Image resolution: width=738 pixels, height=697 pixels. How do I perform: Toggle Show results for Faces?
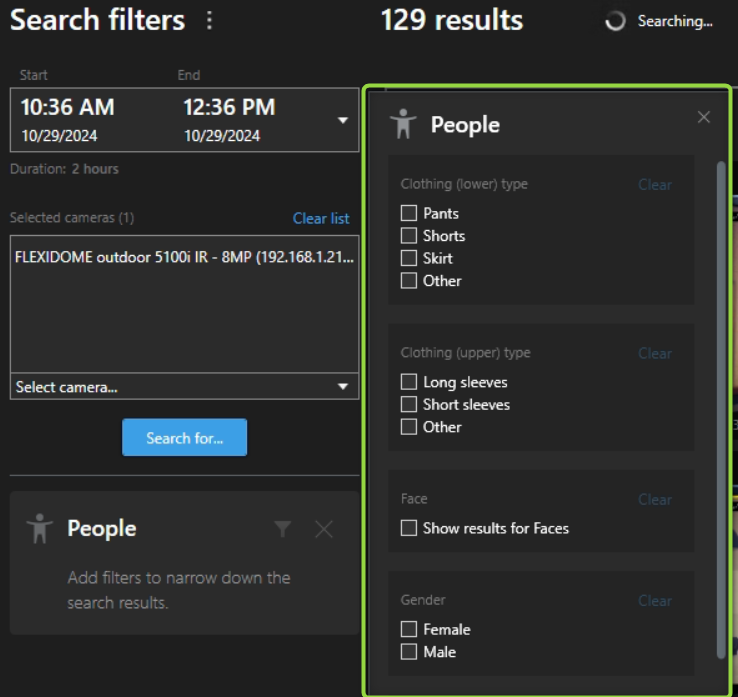click(409, 528)
